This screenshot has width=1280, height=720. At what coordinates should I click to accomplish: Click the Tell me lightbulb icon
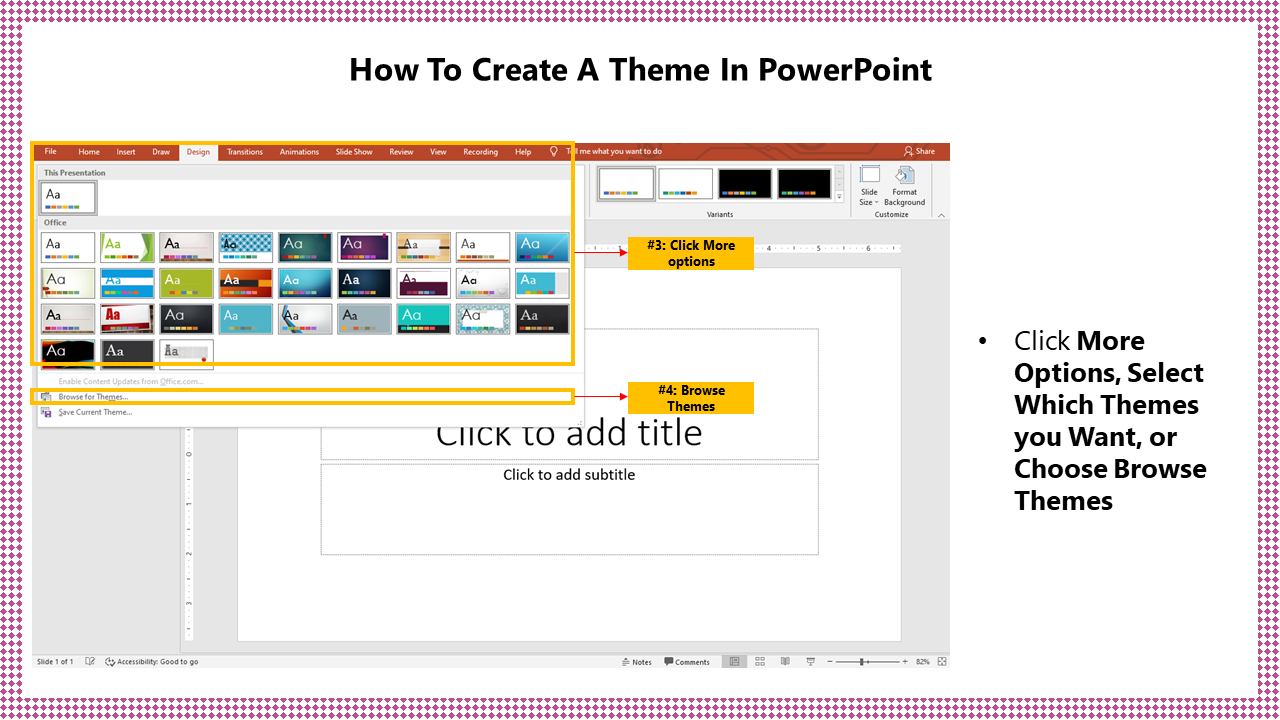click(x=553, y=152)
